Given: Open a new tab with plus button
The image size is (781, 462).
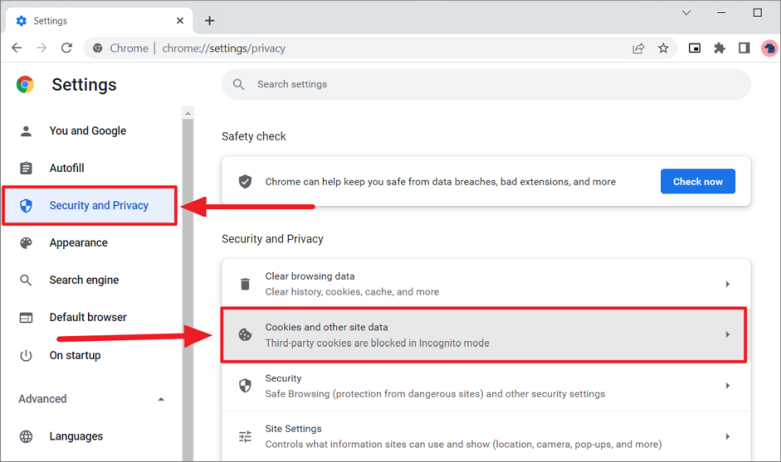Looking at the screenshot, I should click(209, 20).
